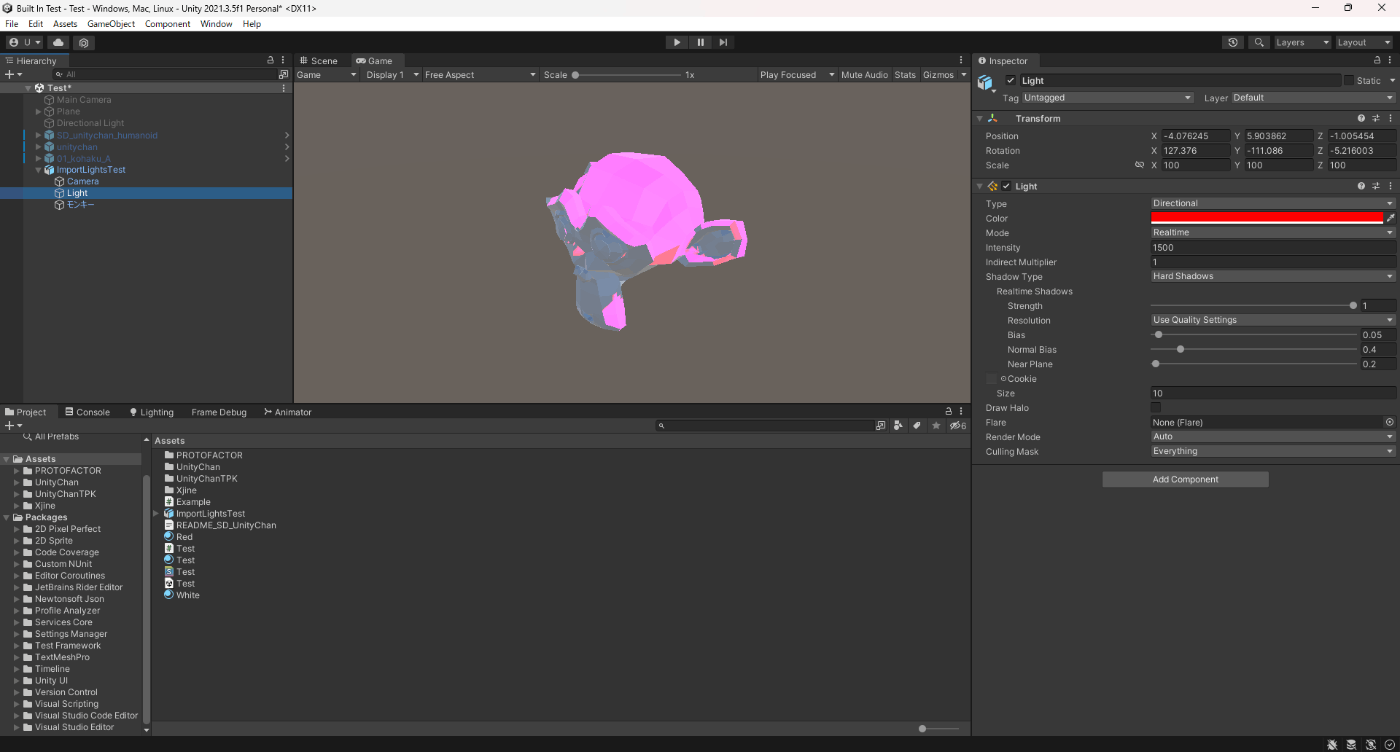Switch to the Scene tab
The image size is (1400, 752).
click(x=319, y=61)
